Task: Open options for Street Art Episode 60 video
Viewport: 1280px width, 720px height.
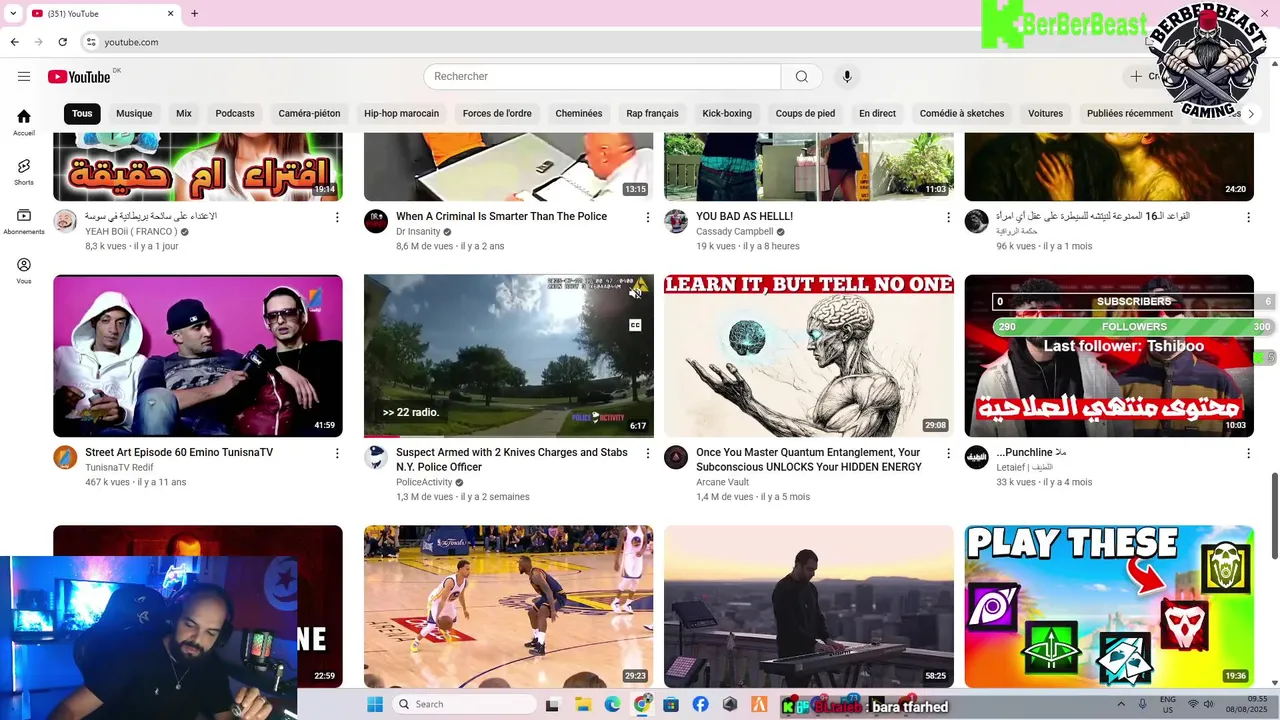Action: pos(337,453)
